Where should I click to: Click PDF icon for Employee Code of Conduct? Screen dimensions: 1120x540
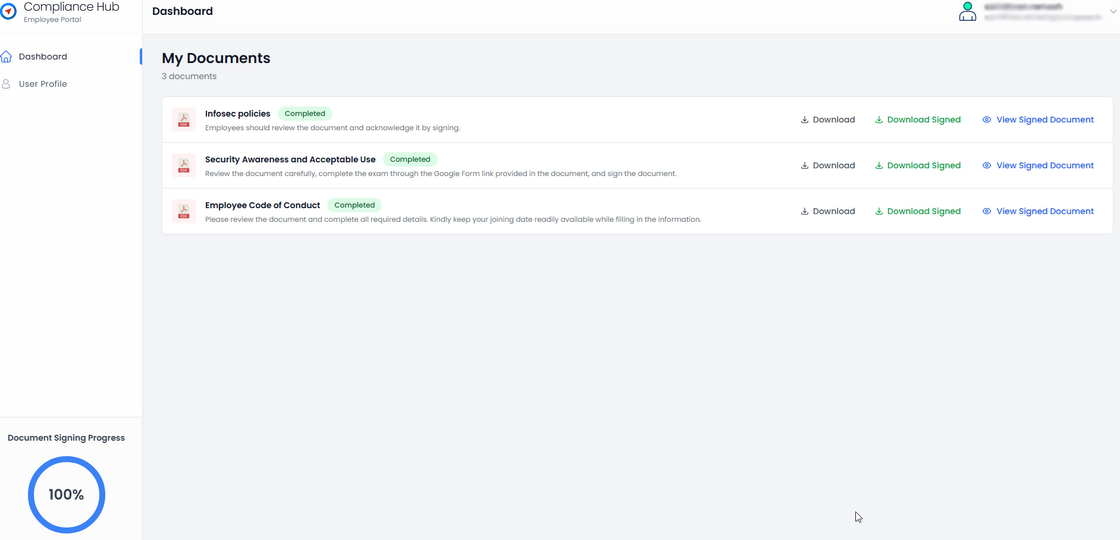pyautogui.click(x=183, y=212)
